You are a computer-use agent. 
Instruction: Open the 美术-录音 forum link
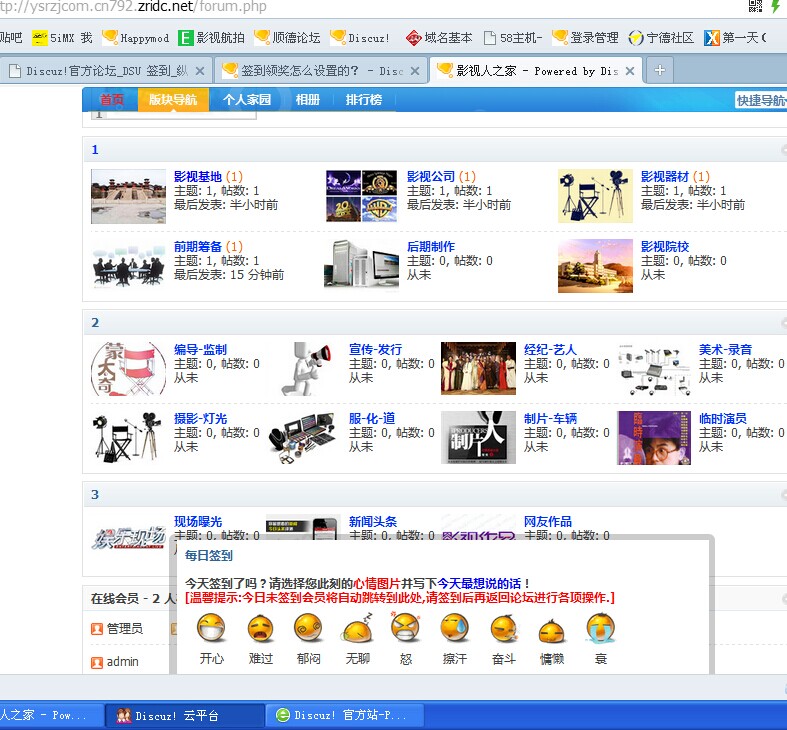[725, 349]
